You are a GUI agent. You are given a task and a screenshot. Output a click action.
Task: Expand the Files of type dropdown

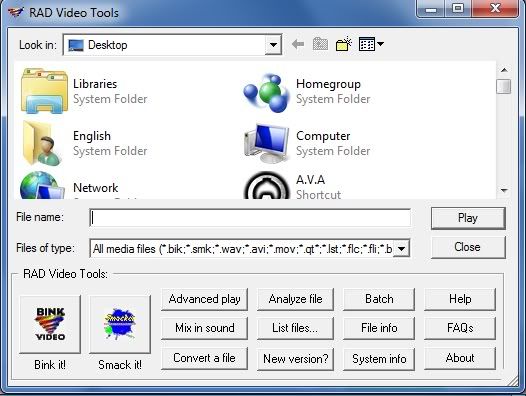(x=401, y=249)
